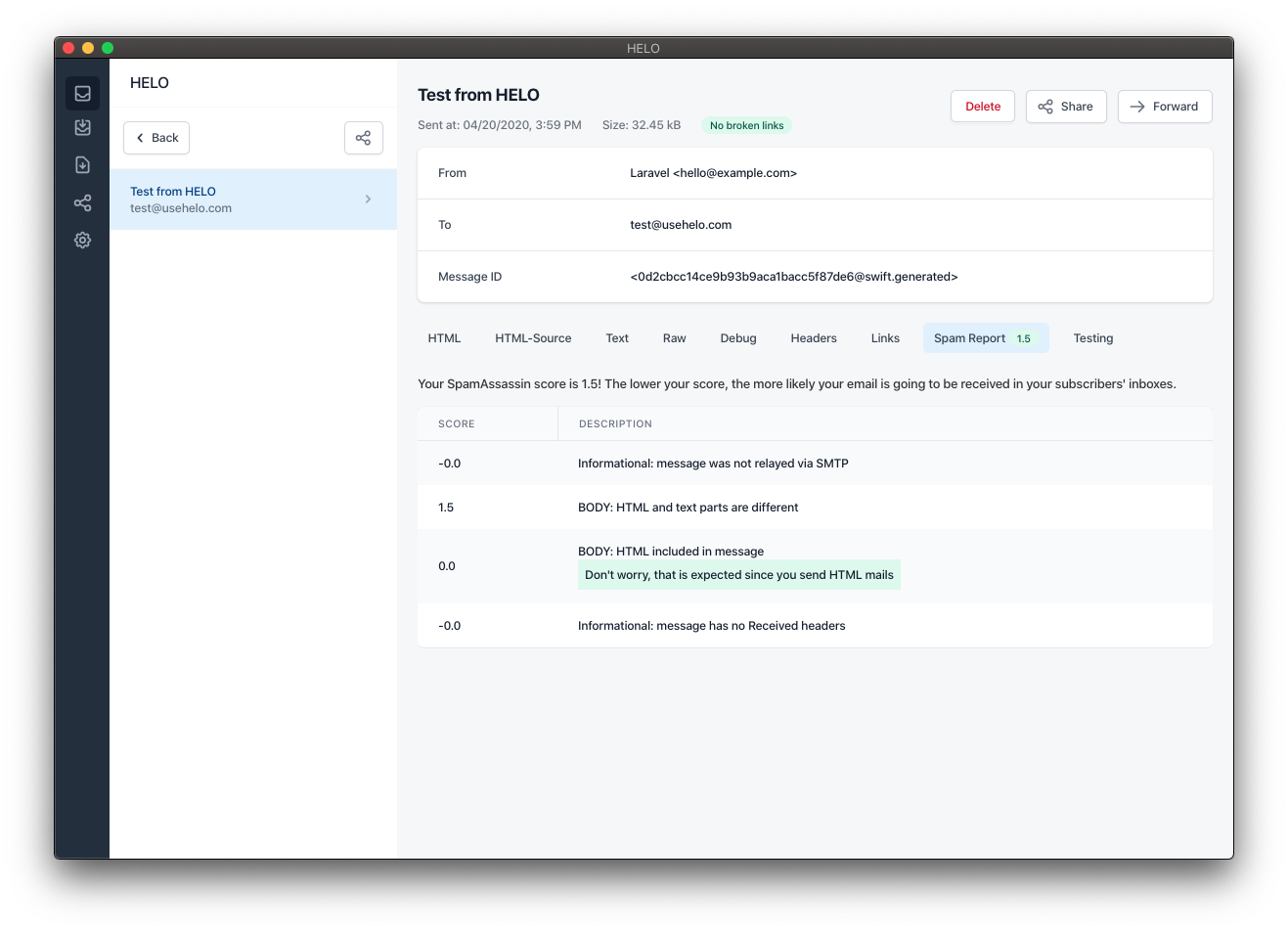Click the second sidebar inbox-check icon
1288x931 pixels.
pos(83,127)
